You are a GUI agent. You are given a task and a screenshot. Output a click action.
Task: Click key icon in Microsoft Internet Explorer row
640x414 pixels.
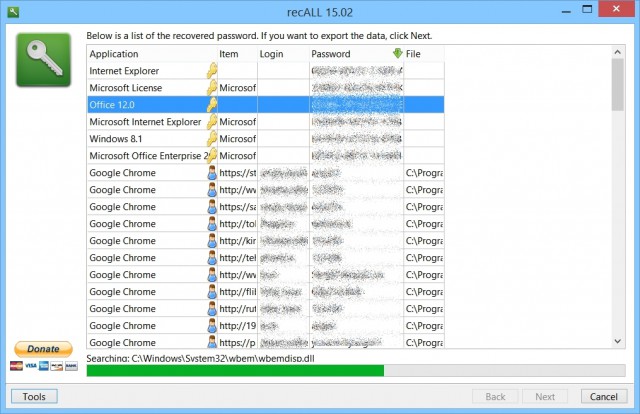coord(212,122)
